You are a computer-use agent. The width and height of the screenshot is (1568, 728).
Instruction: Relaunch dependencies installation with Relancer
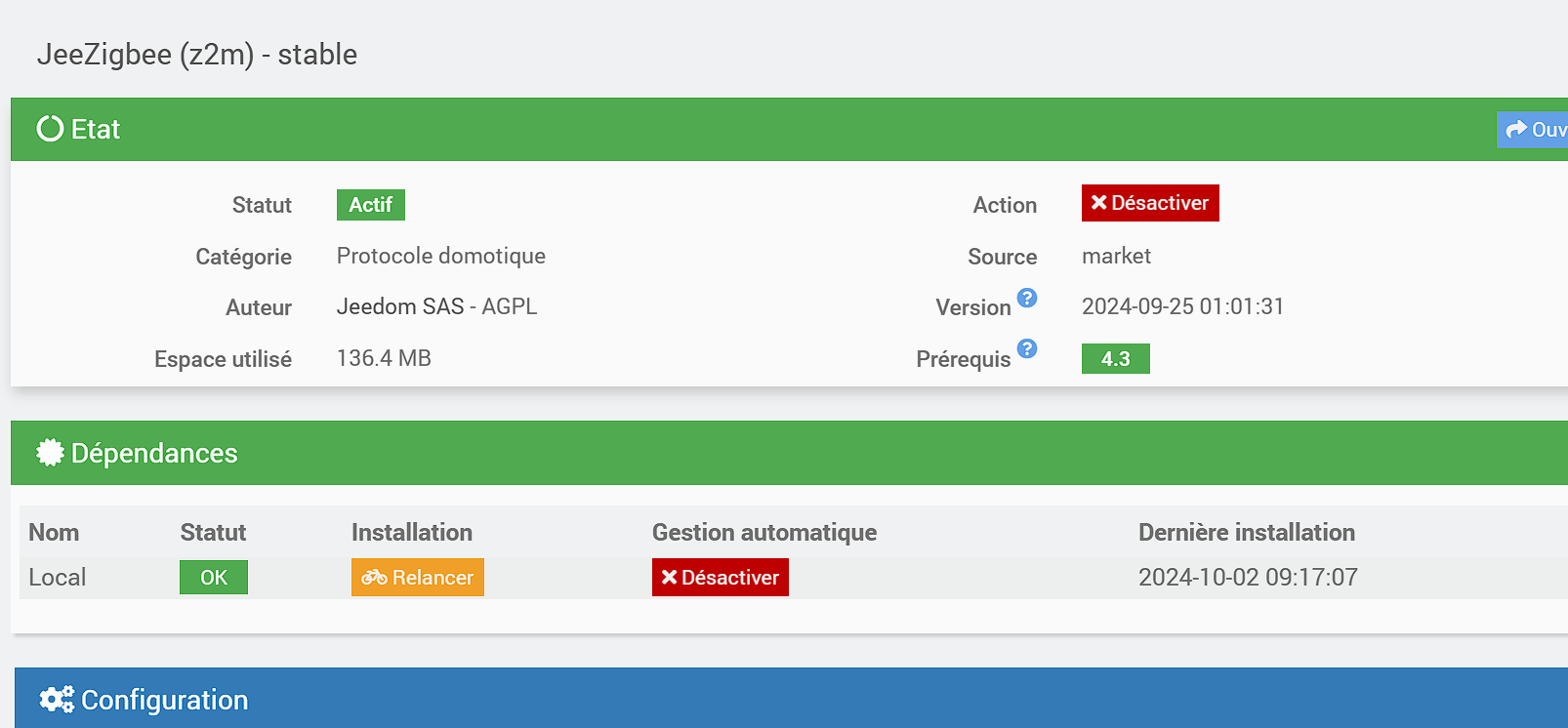[x=418, y=578]
